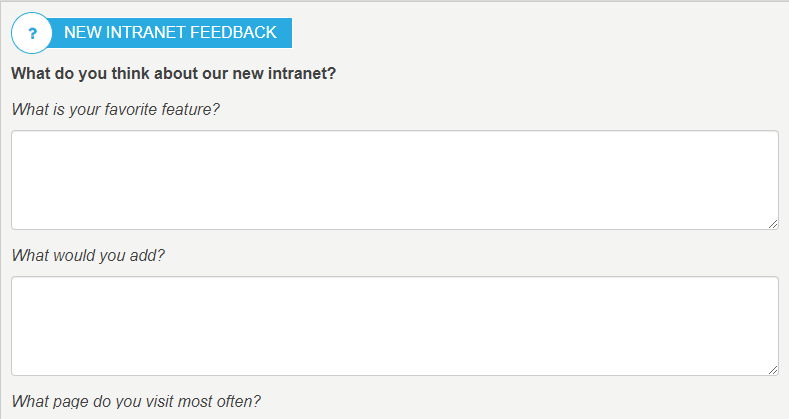The image size is (789, 419).
Task: Select the bold intranet question heading
Action: point(173,74)
